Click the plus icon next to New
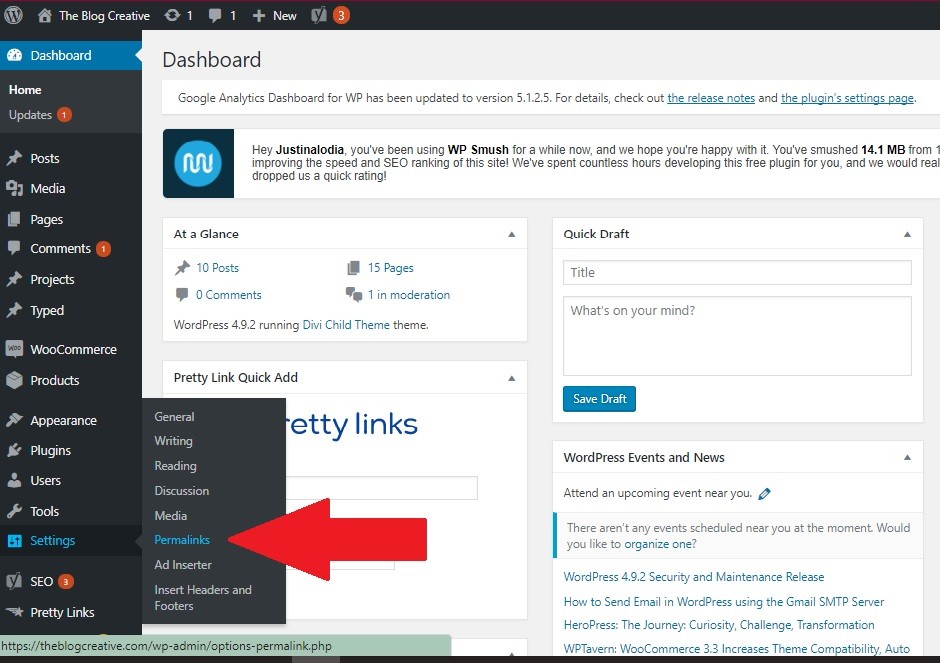The image size is (940, 663). [x=258, y=16]
